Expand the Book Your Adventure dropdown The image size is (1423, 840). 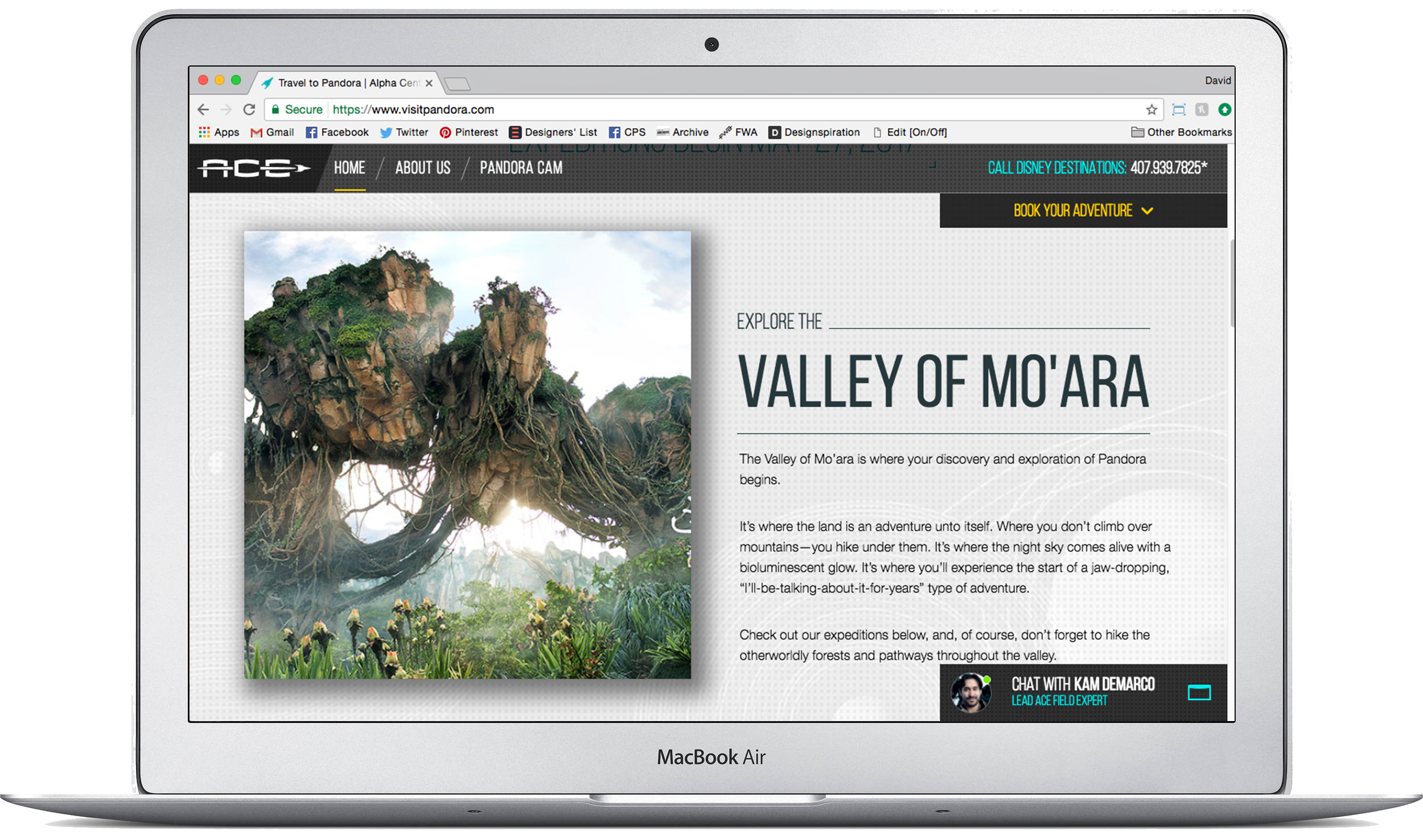1083,211
